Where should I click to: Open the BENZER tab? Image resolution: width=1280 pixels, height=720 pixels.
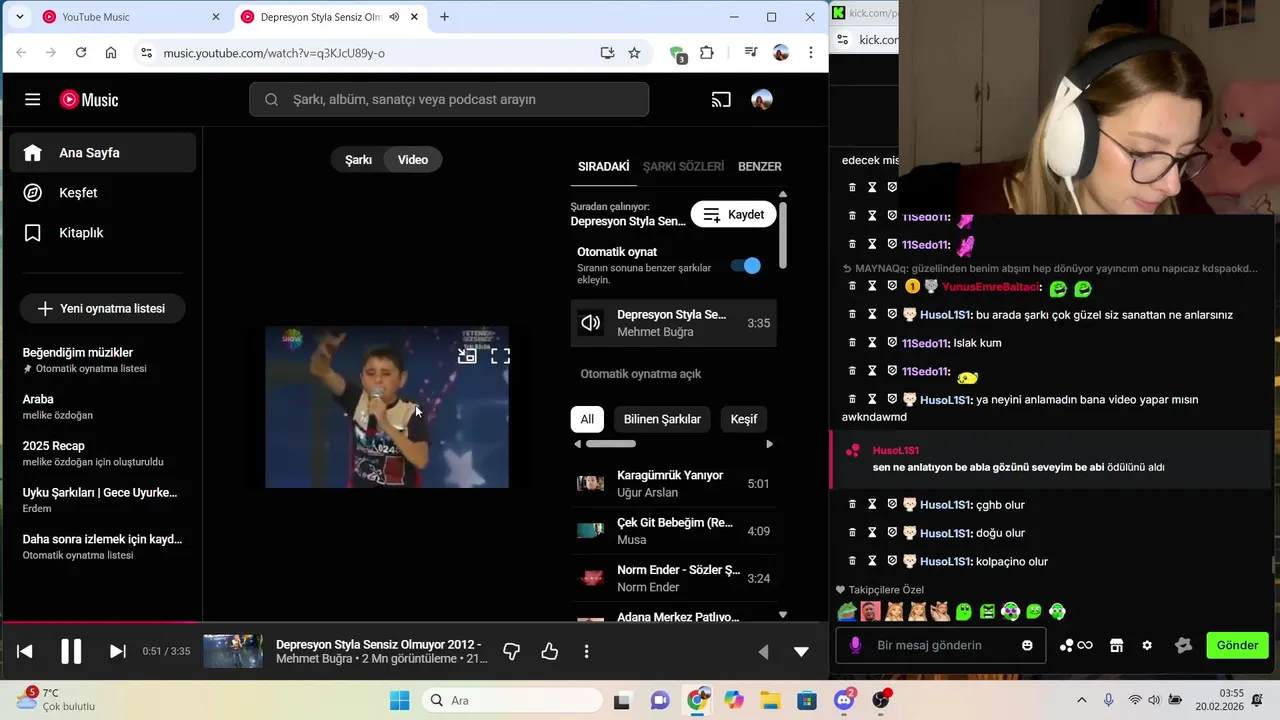(x=760, y=166)
